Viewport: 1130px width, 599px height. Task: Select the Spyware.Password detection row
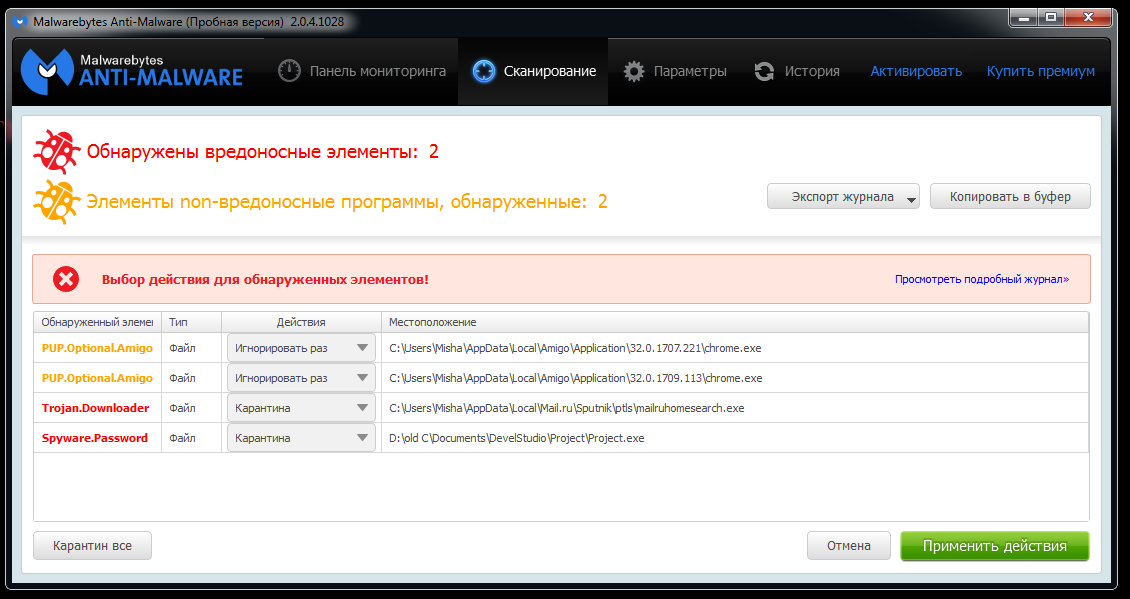(x=95, y=438)
